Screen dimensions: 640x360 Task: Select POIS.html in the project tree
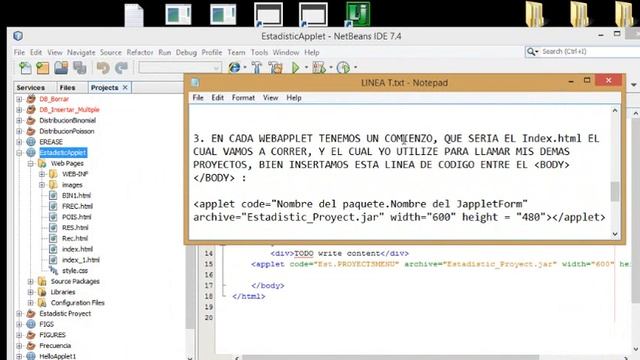point(76,217)
